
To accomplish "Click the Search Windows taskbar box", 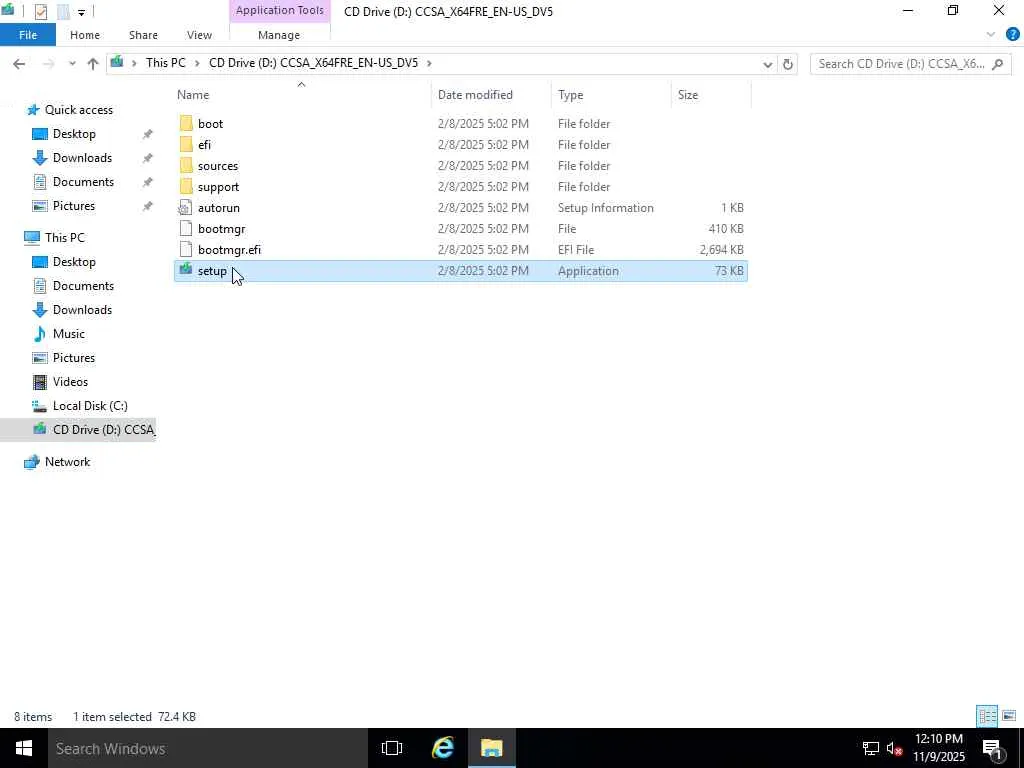I will [207, 748].
